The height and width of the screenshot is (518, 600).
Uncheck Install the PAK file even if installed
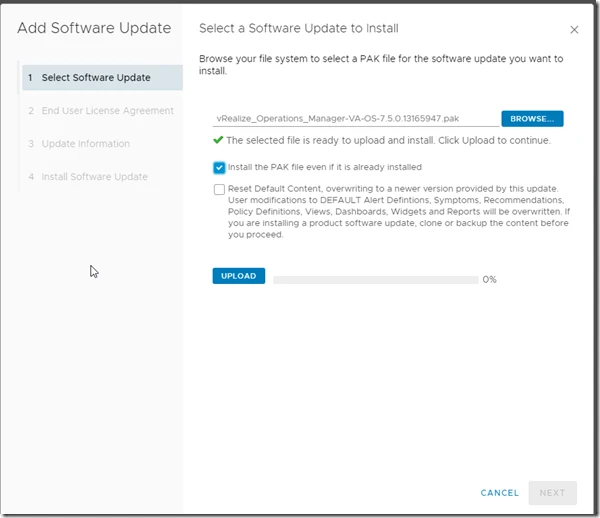(219, 168)
